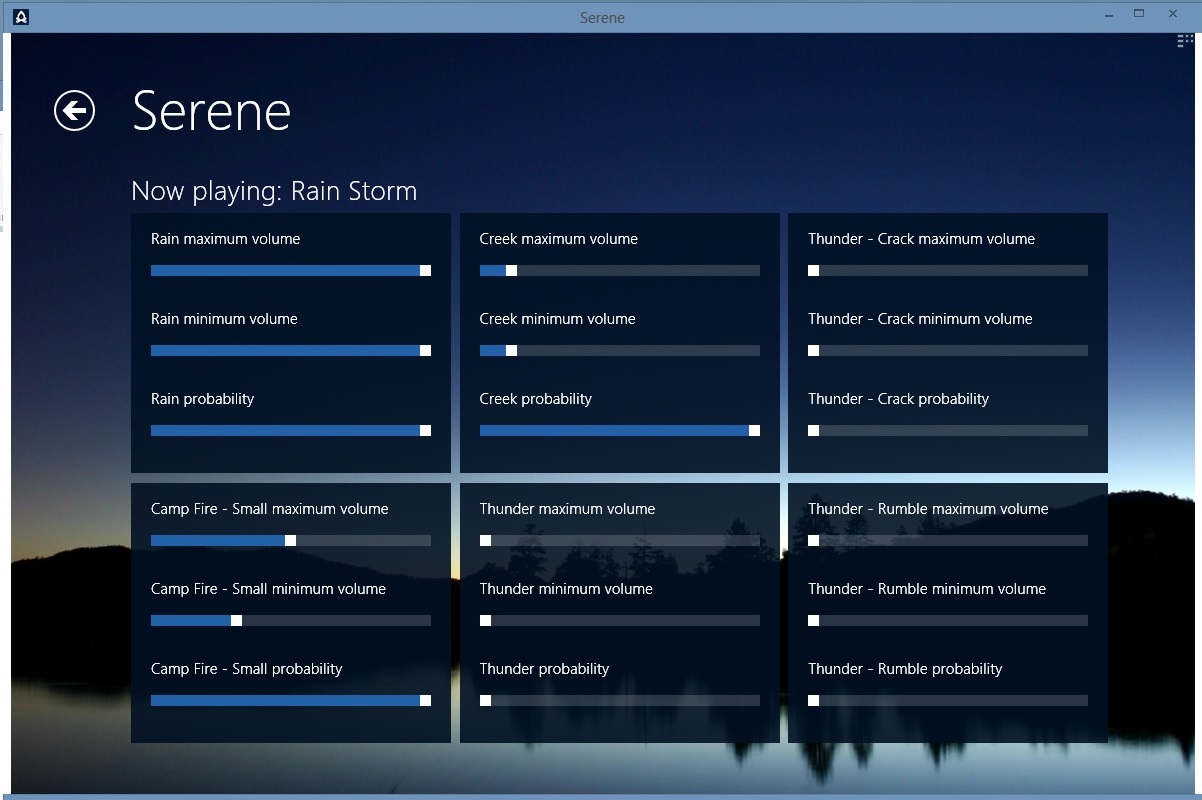Open the app view switcher grid icon
The width and height of the screenshot is (1202, 800).
1183,41
